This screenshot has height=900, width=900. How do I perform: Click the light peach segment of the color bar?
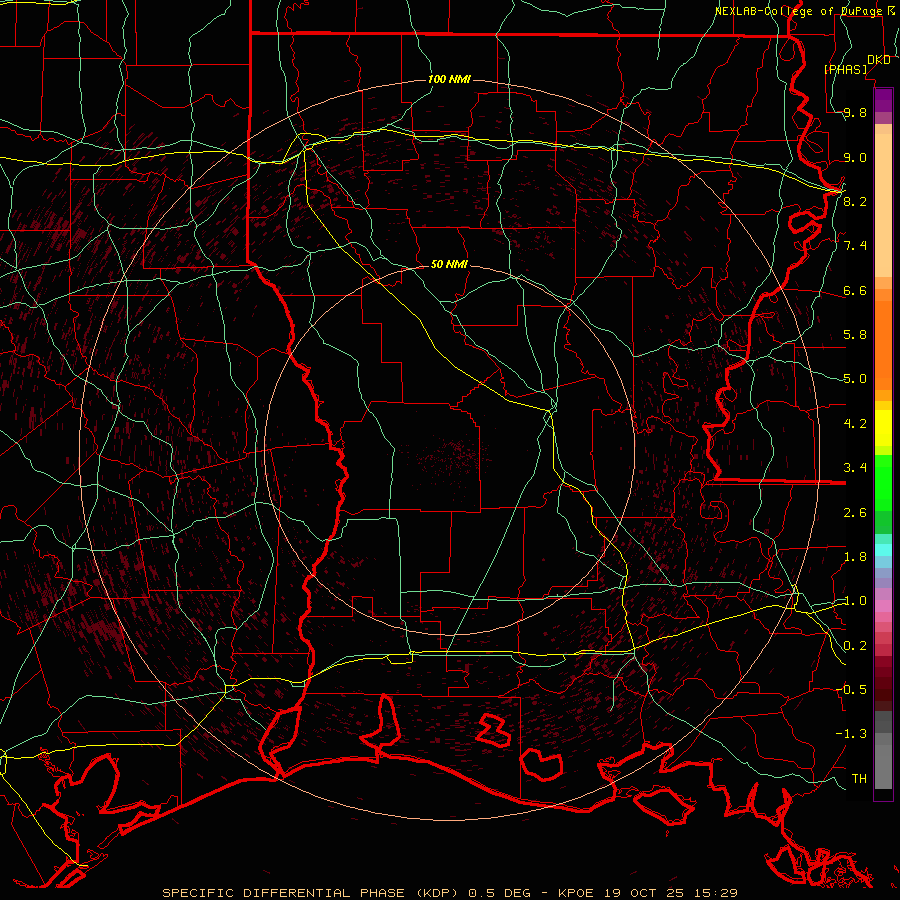click(883, 205)
